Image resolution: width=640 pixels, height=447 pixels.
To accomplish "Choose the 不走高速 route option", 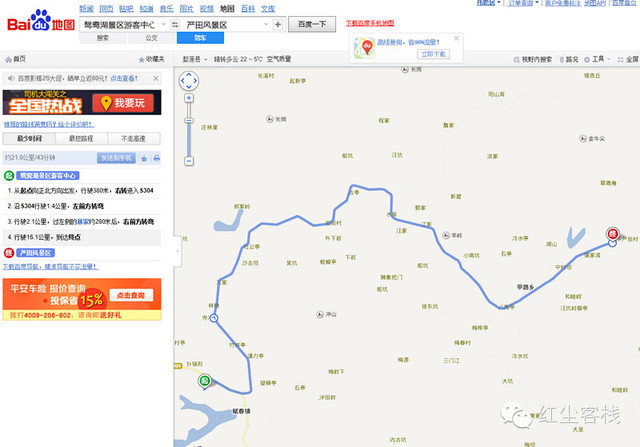I will click(x=133, y=139).
